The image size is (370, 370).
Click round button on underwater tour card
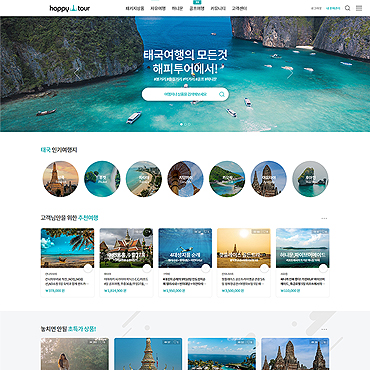tap(206, 268)
